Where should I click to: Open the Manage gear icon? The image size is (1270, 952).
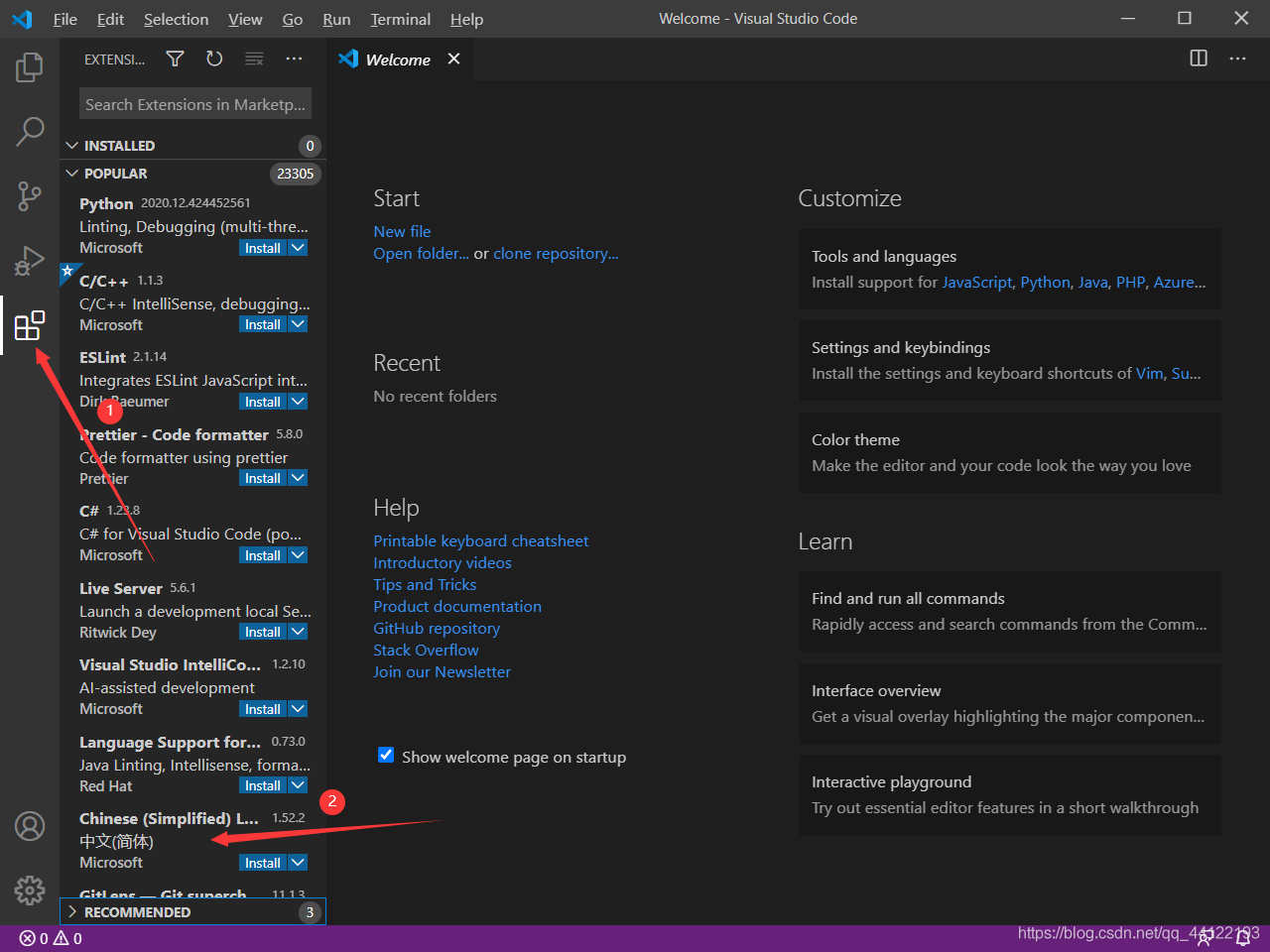click(x=30, y=890)
